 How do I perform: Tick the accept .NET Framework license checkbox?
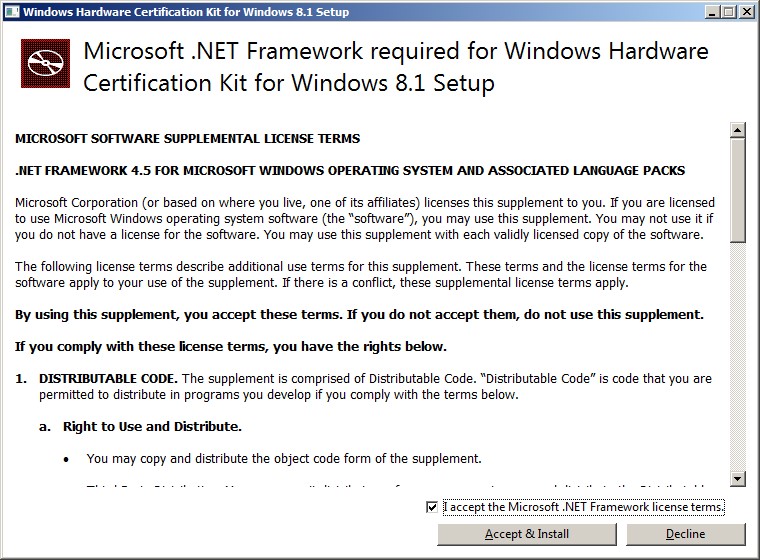pos(431,507)
